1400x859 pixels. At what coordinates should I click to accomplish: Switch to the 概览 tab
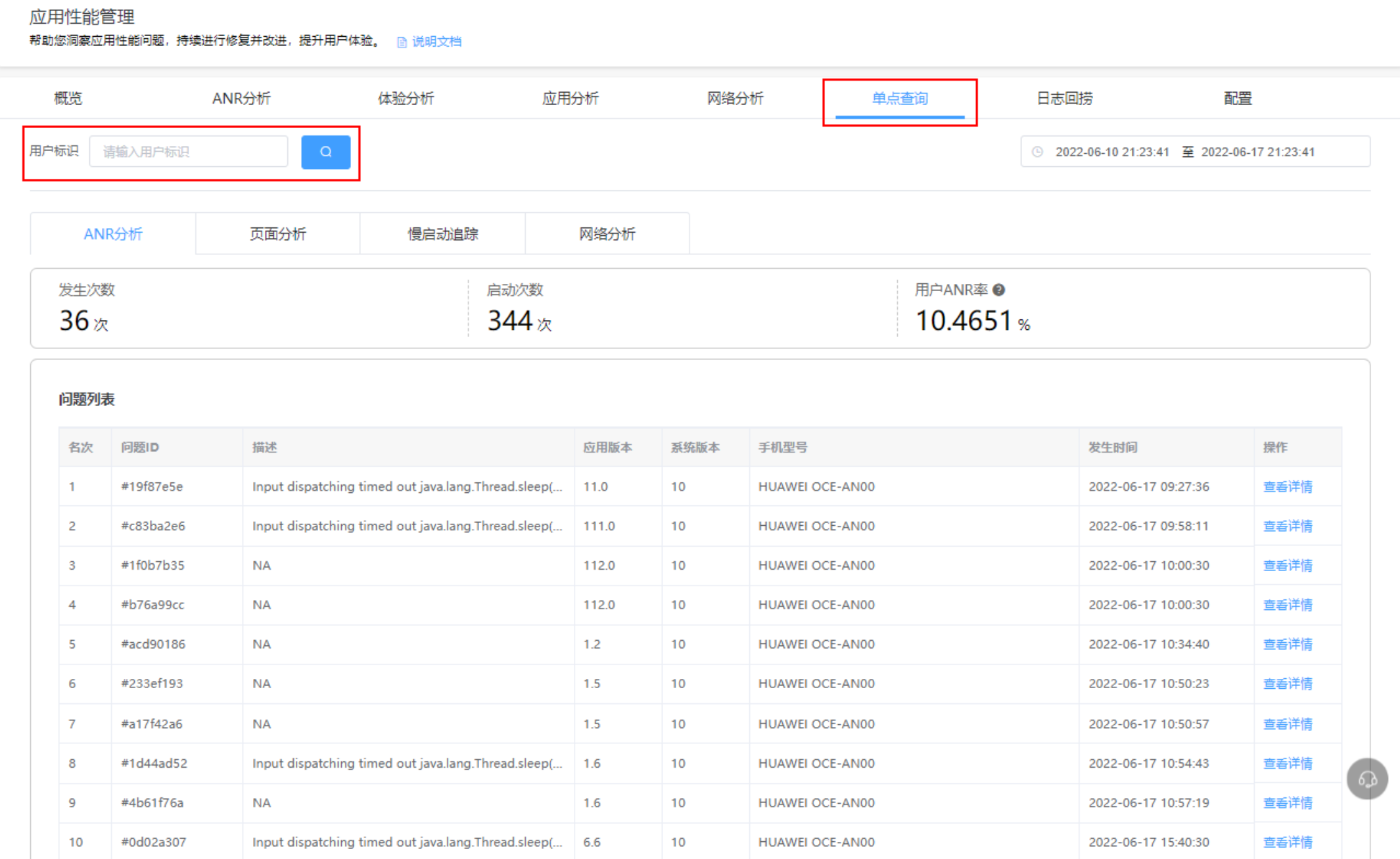68,99
